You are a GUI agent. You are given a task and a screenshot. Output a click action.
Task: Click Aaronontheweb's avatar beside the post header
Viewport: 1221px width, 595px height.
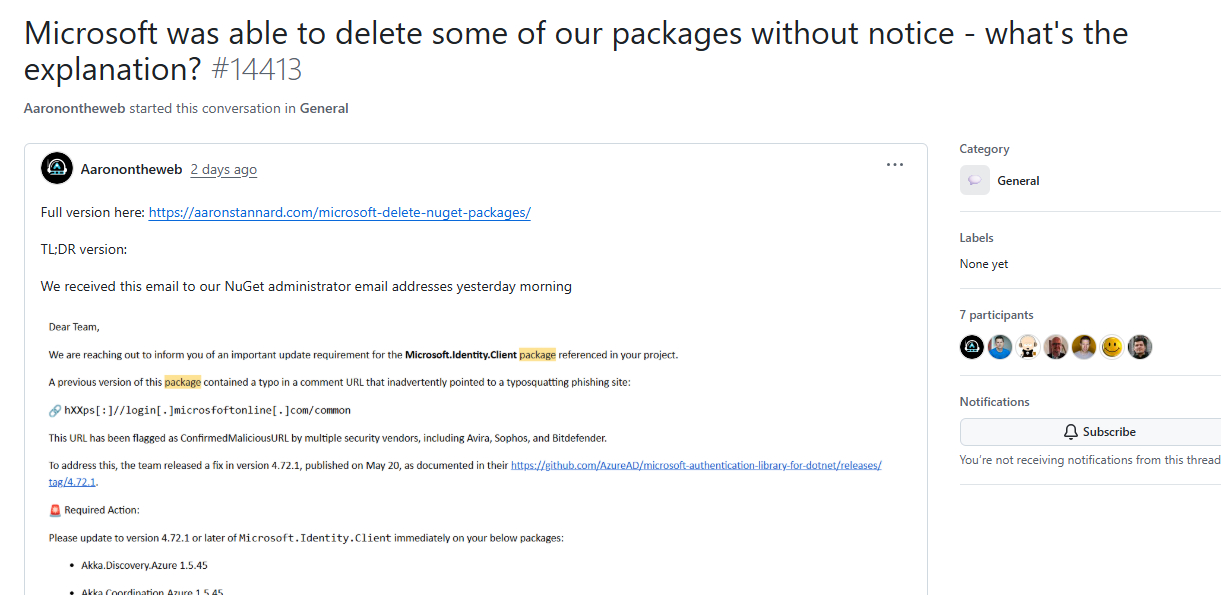click(57, 168)
